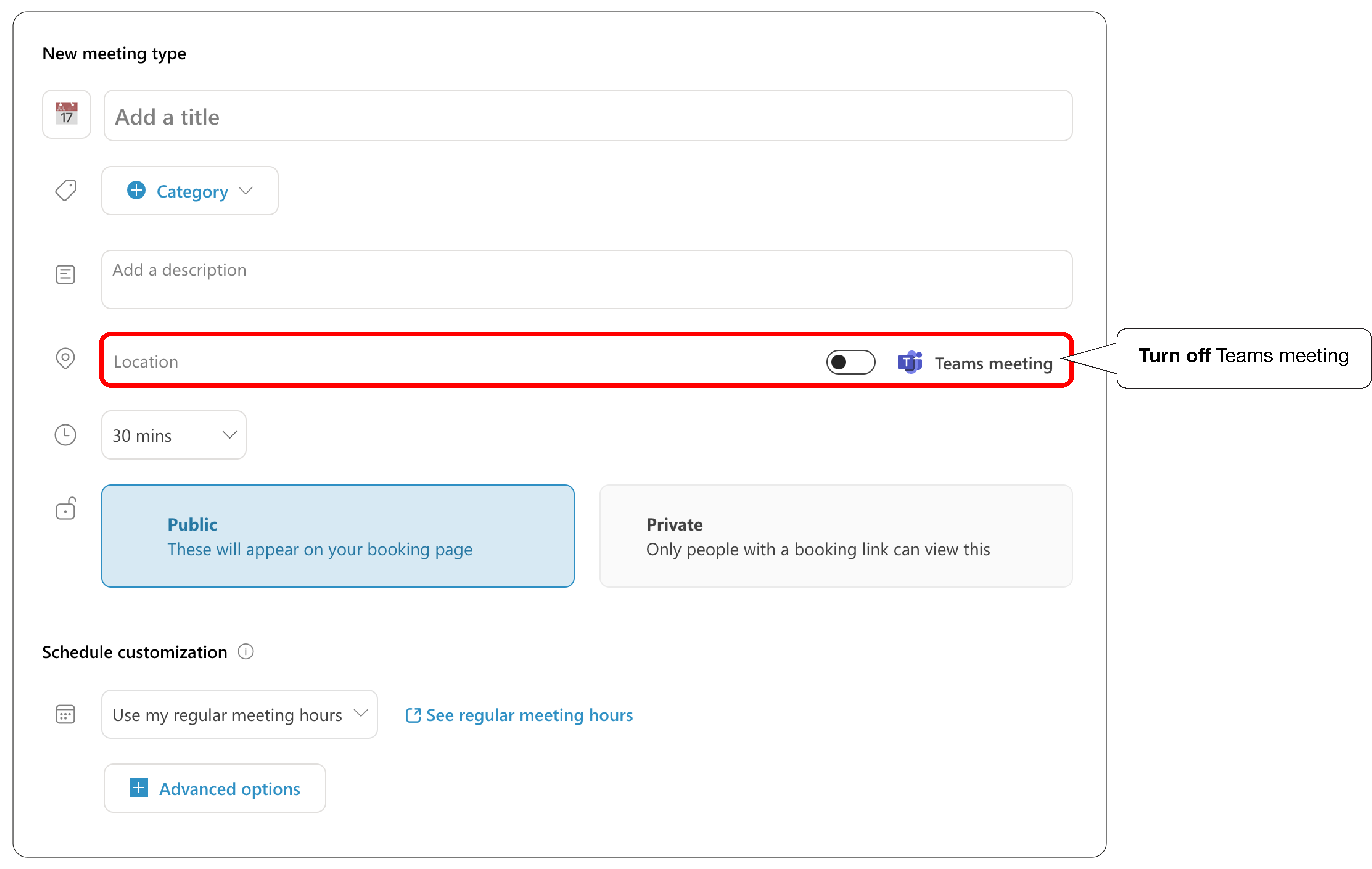Open the Category dropdown
This screenshot has height=869, width=1372.
pyautogui.click(x=190, y=191)
